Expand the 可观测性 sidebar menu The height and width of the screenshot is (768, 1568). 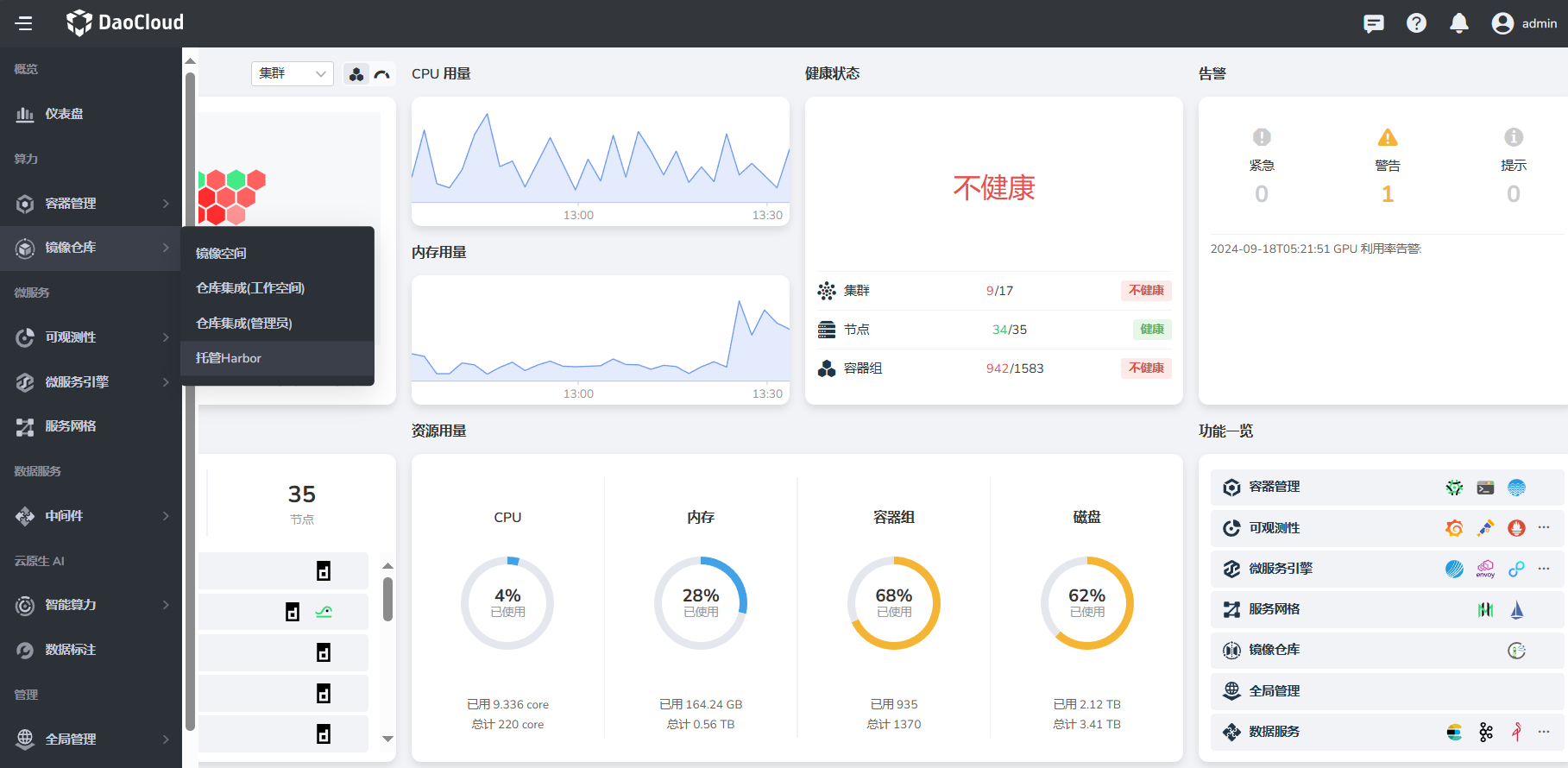91,337
